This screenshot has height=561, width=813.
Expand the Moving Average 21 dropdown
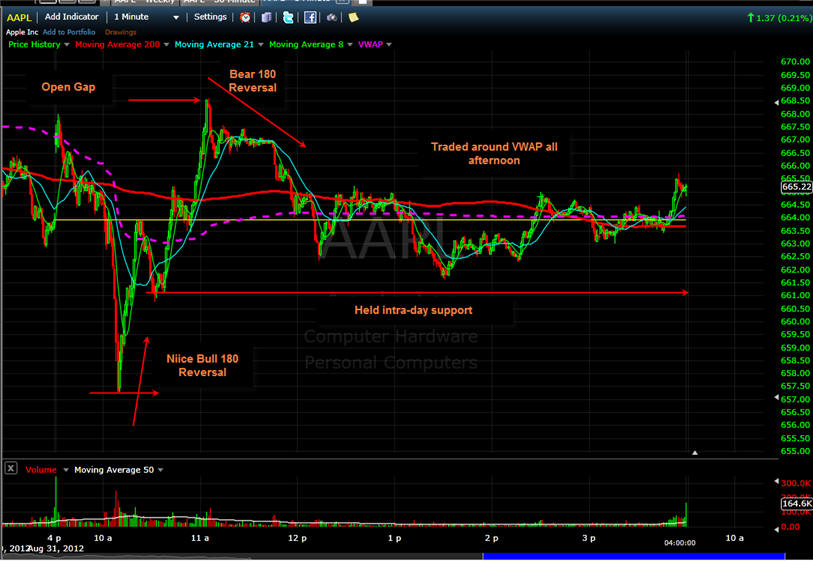[260, 45]
